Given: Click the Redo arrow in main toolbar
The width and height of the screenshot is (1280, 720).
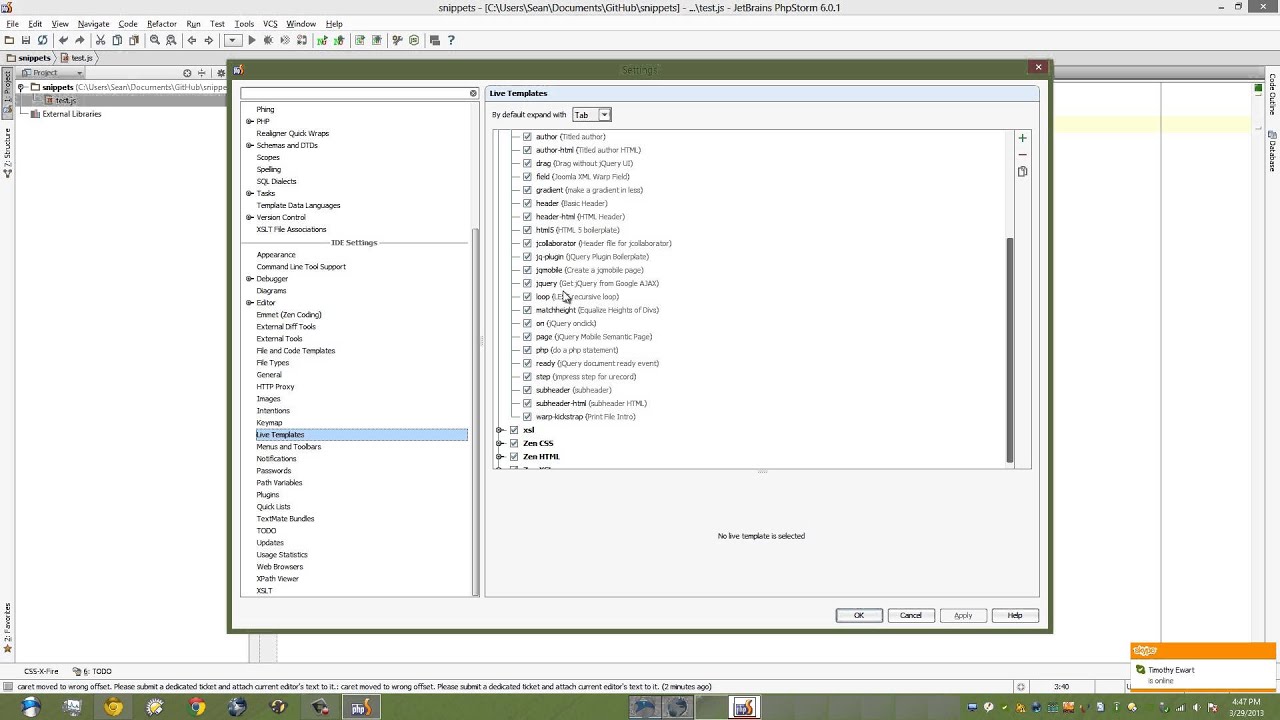Looking at the screenshot, I should pyautogui.click(x=79, y=40).
